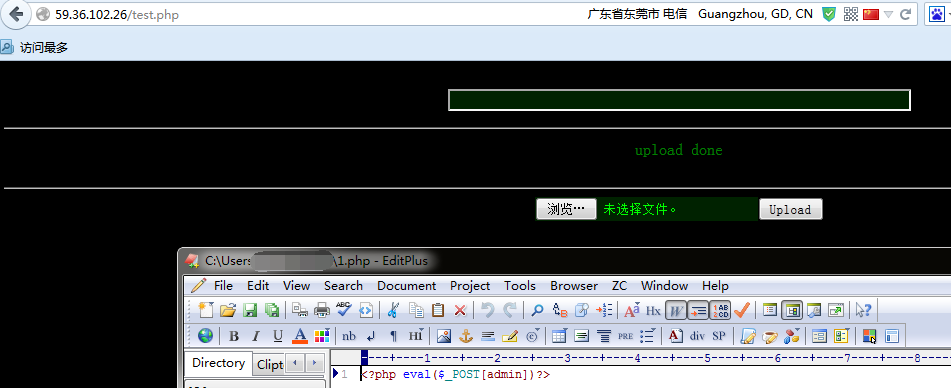Click the Open file folder icon
Image resolution: width=951 pixels, height=388 pixels.
click(x=227, y=310)
